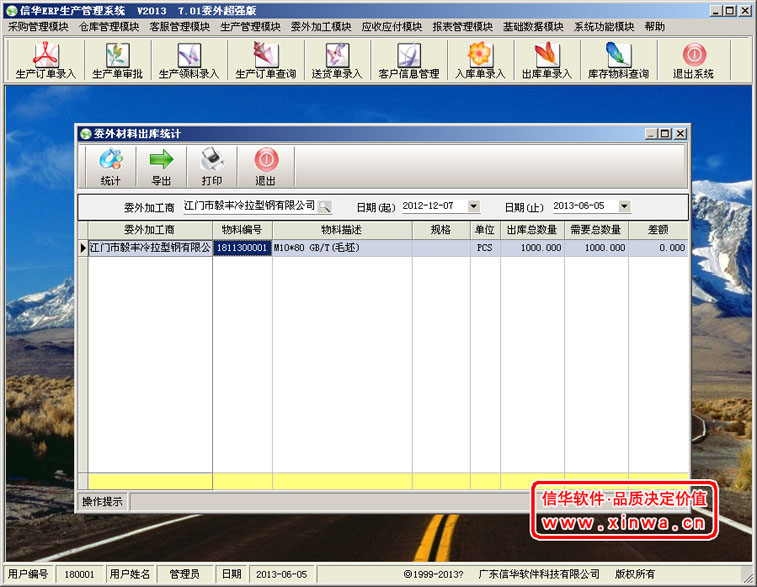Screen dimensions: 757x587
Task: Open 仓库管理模块 menu
Action: [109, 27]
